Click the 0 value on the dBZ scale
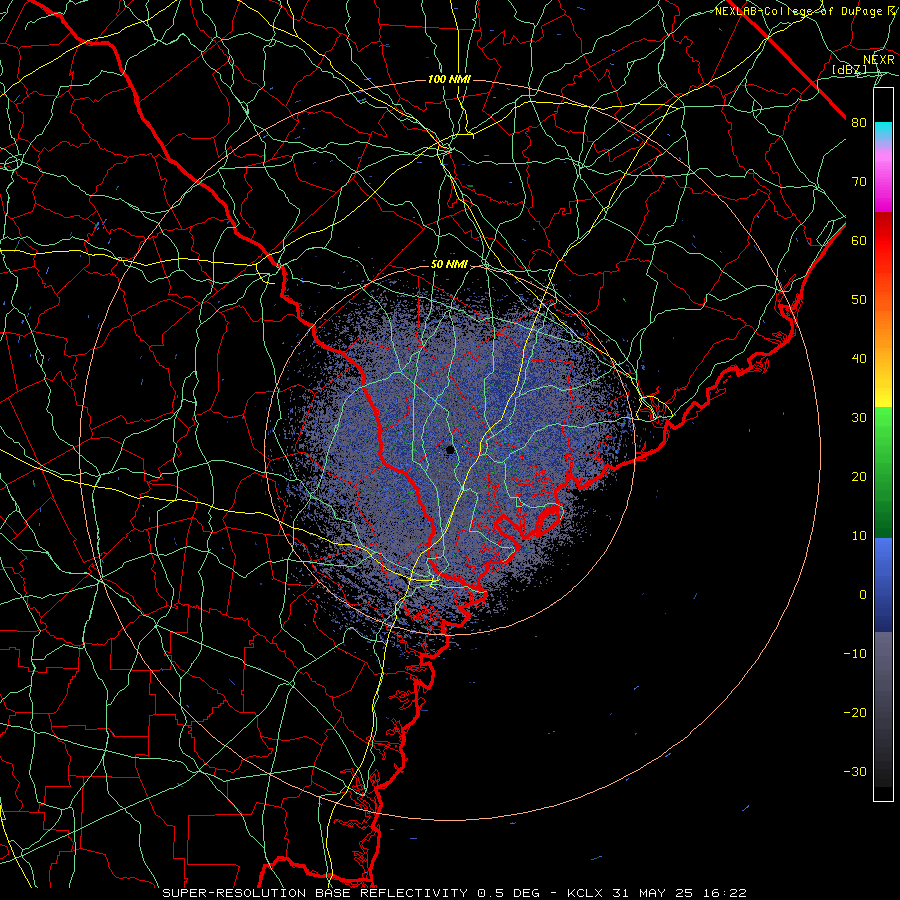 coord(863,595)
